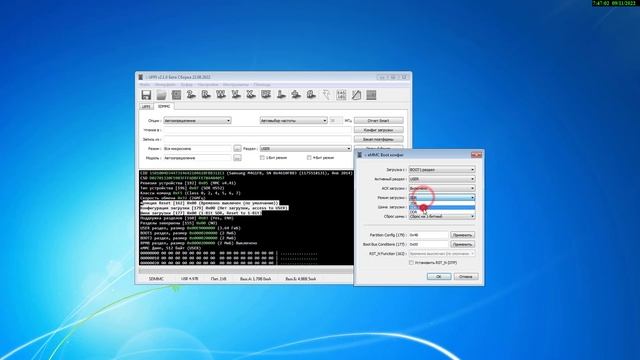Open the Помощь menu
Screen dimensions: 640x360
tap(262, 84)
